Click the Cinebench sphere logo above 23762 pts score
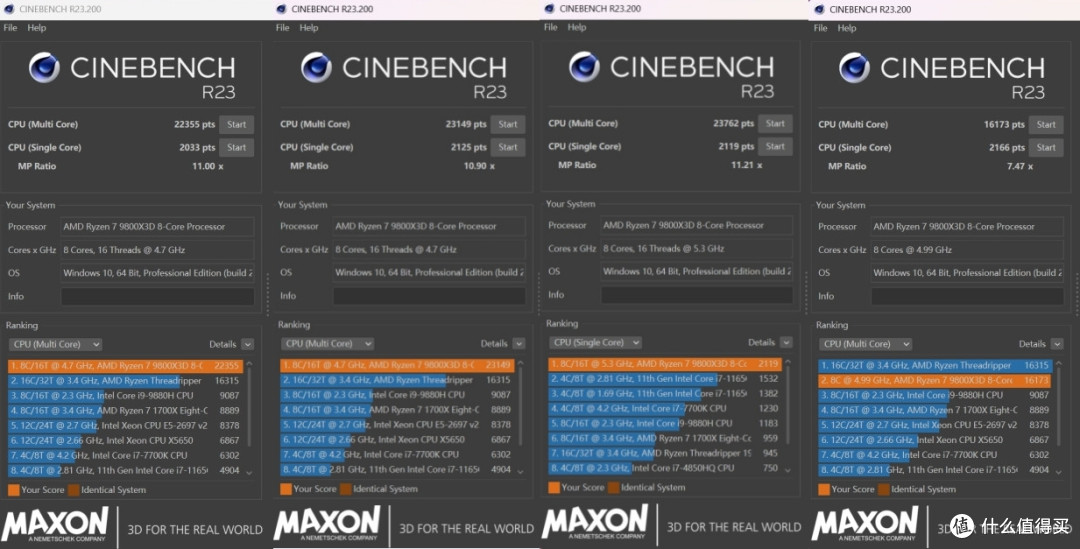Viewport: 1080px width, 549px height. pyautogui.click(x=584, y=67)
